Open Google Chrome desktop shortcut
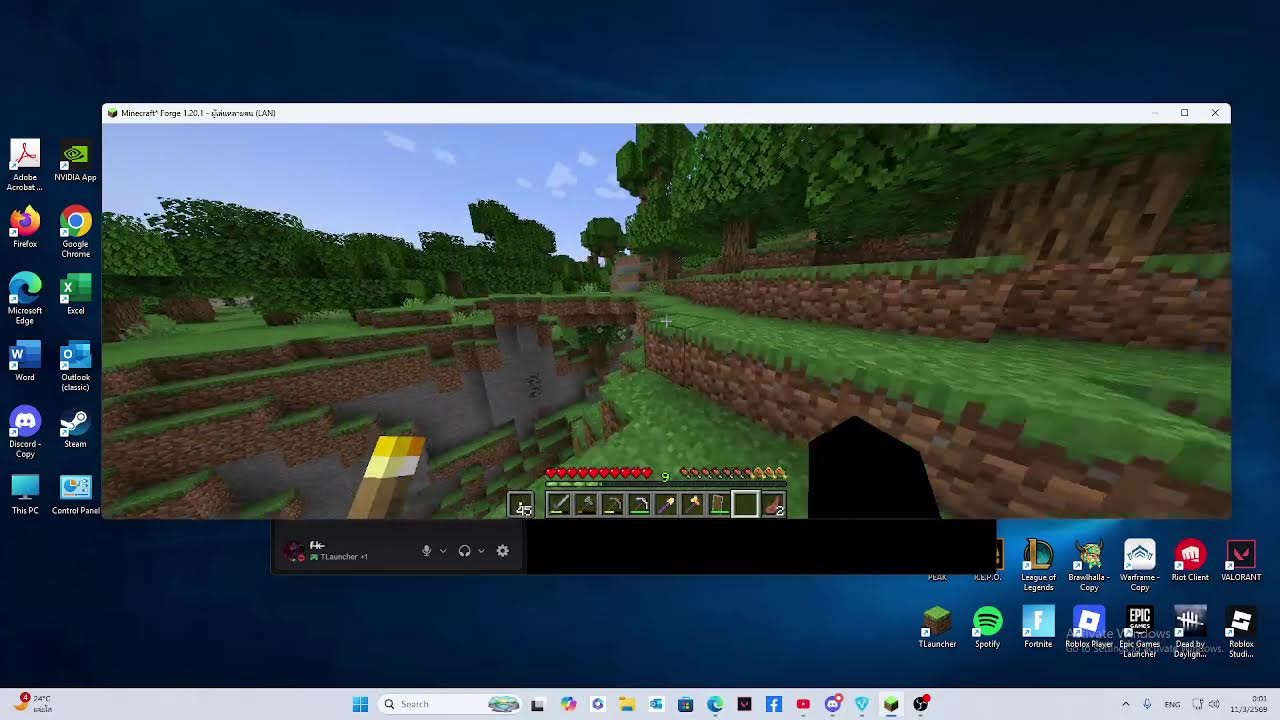The width and height of the screenshot is (1280, 720). (x=75, y=232)
